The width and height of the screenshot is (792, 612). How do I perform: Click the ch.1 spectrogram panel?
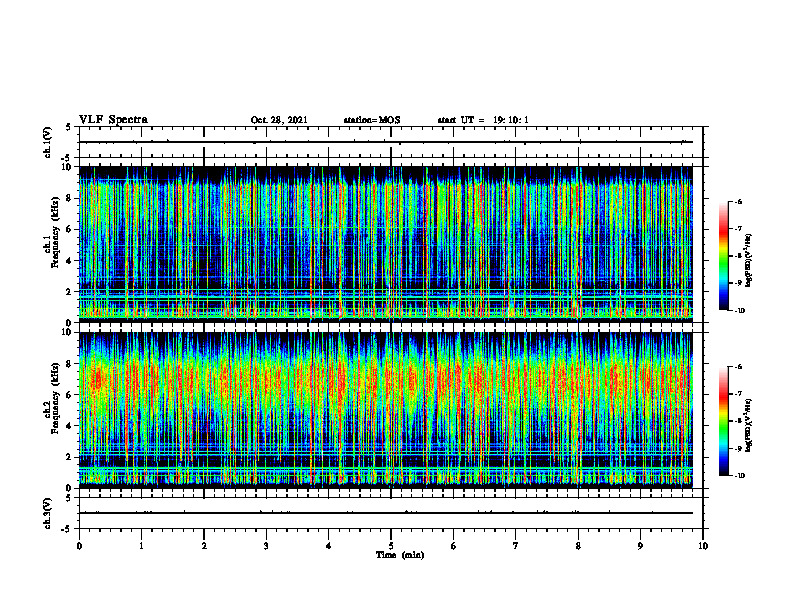point(386,244)
